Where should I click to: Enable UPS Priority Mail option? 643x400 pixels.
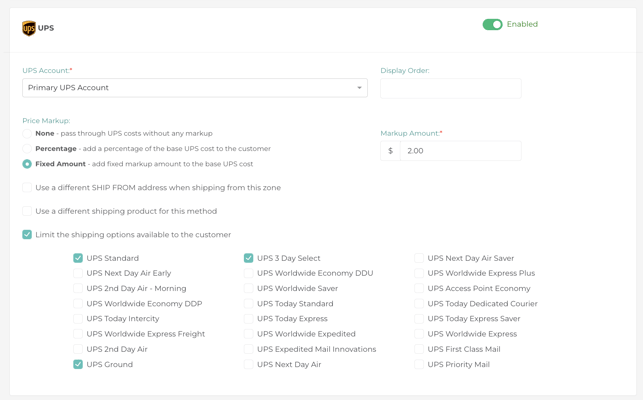click(419, 364)
